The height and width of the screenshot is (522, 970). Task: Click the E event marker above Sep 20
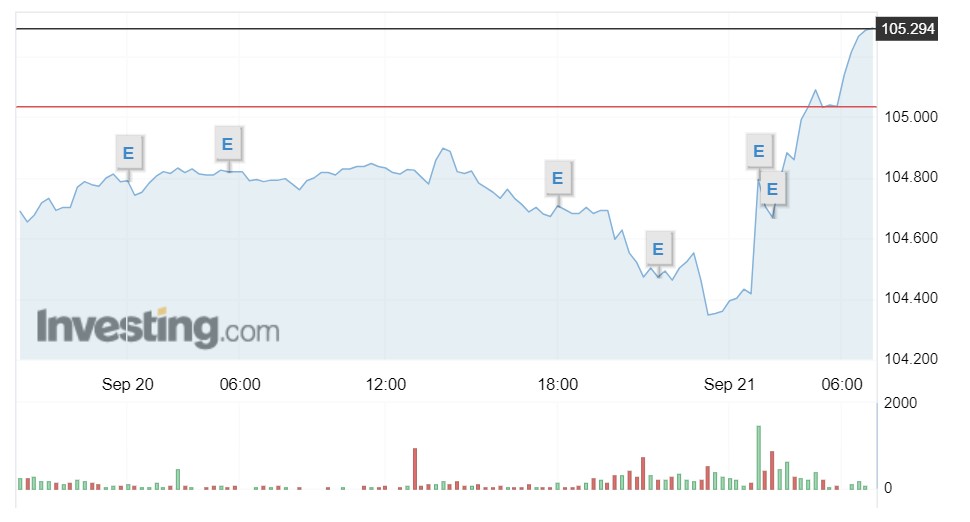click(x=129, y=153)
